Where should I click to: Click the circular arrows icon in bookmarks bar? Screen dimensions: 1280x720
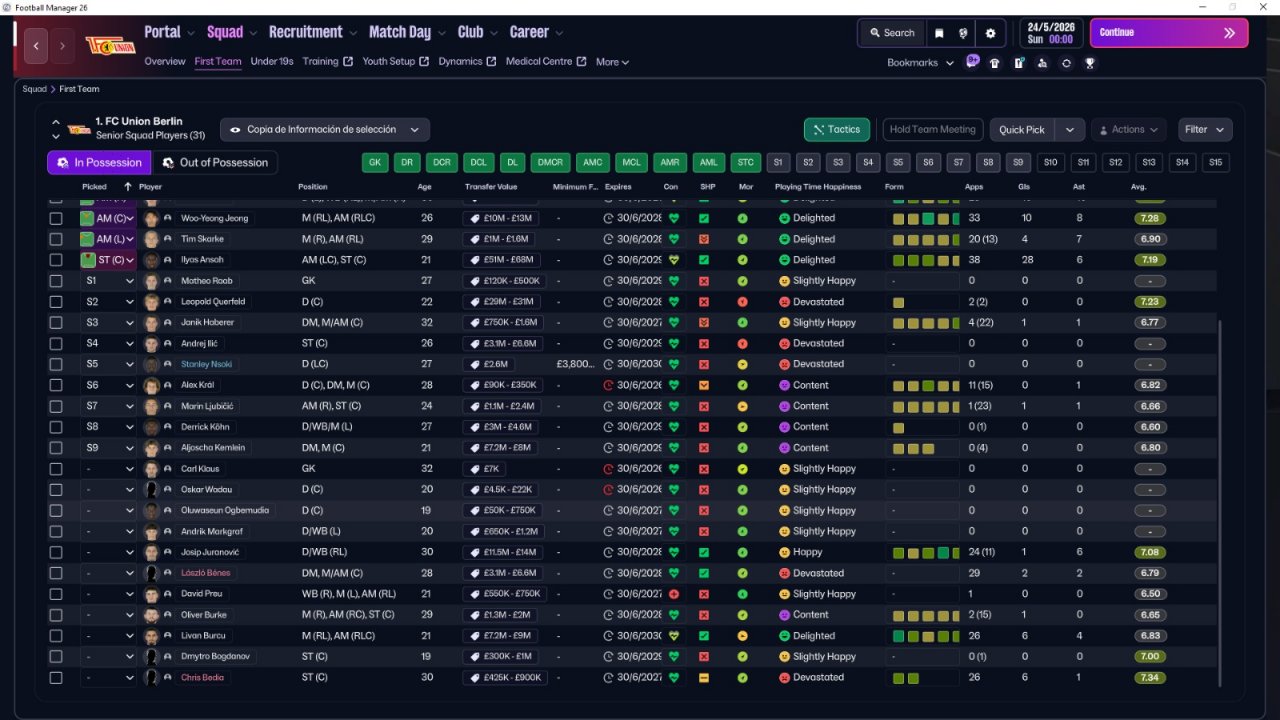coord(1066,62)
